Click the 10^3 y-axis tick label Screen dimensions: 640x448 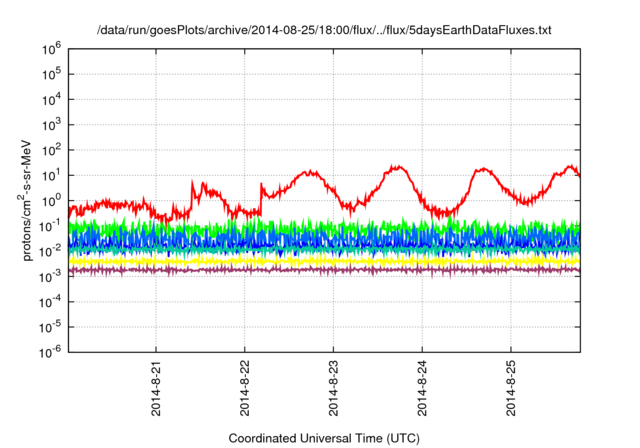(51, 125)
